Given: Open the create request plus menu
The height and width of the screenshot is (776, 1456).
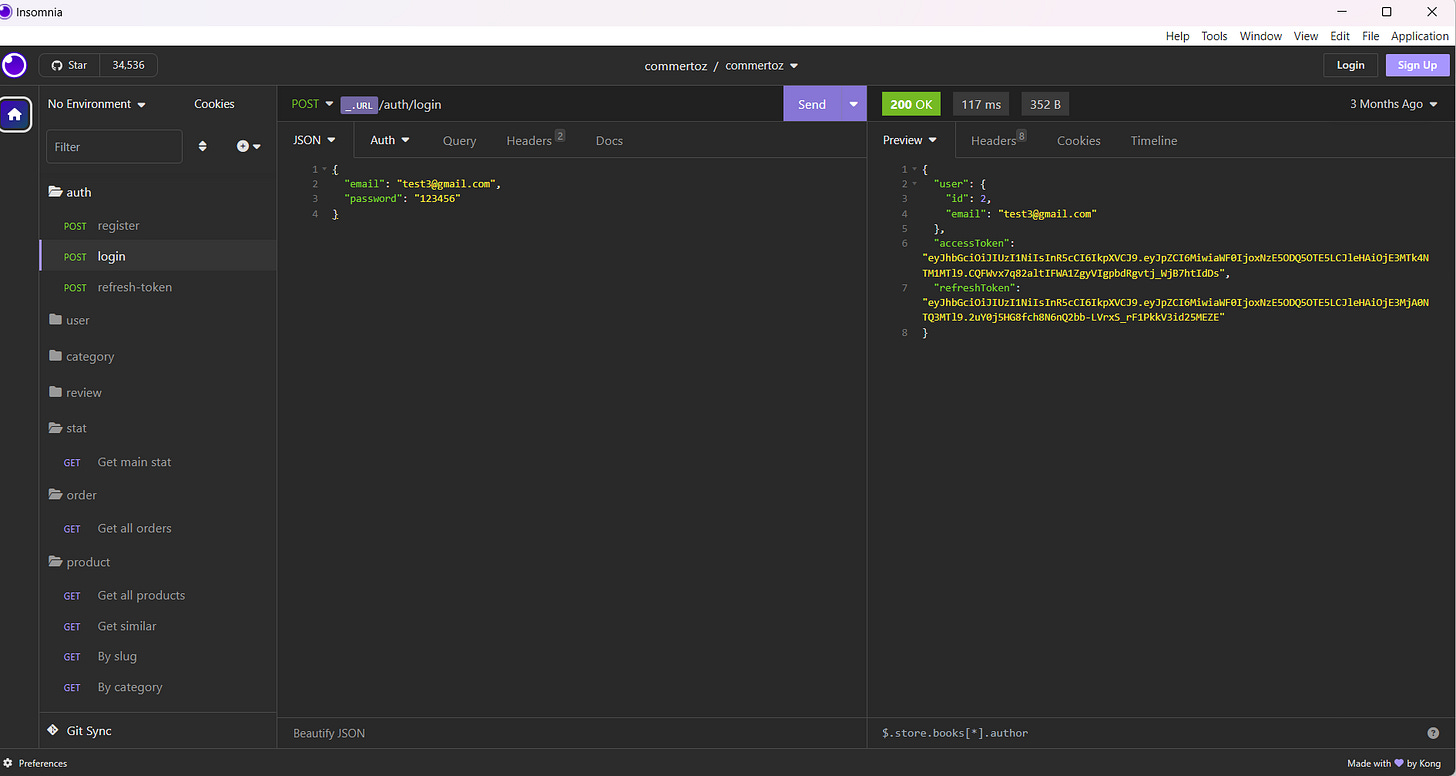Looking at the screenshot, I should [x=248, y=146].
